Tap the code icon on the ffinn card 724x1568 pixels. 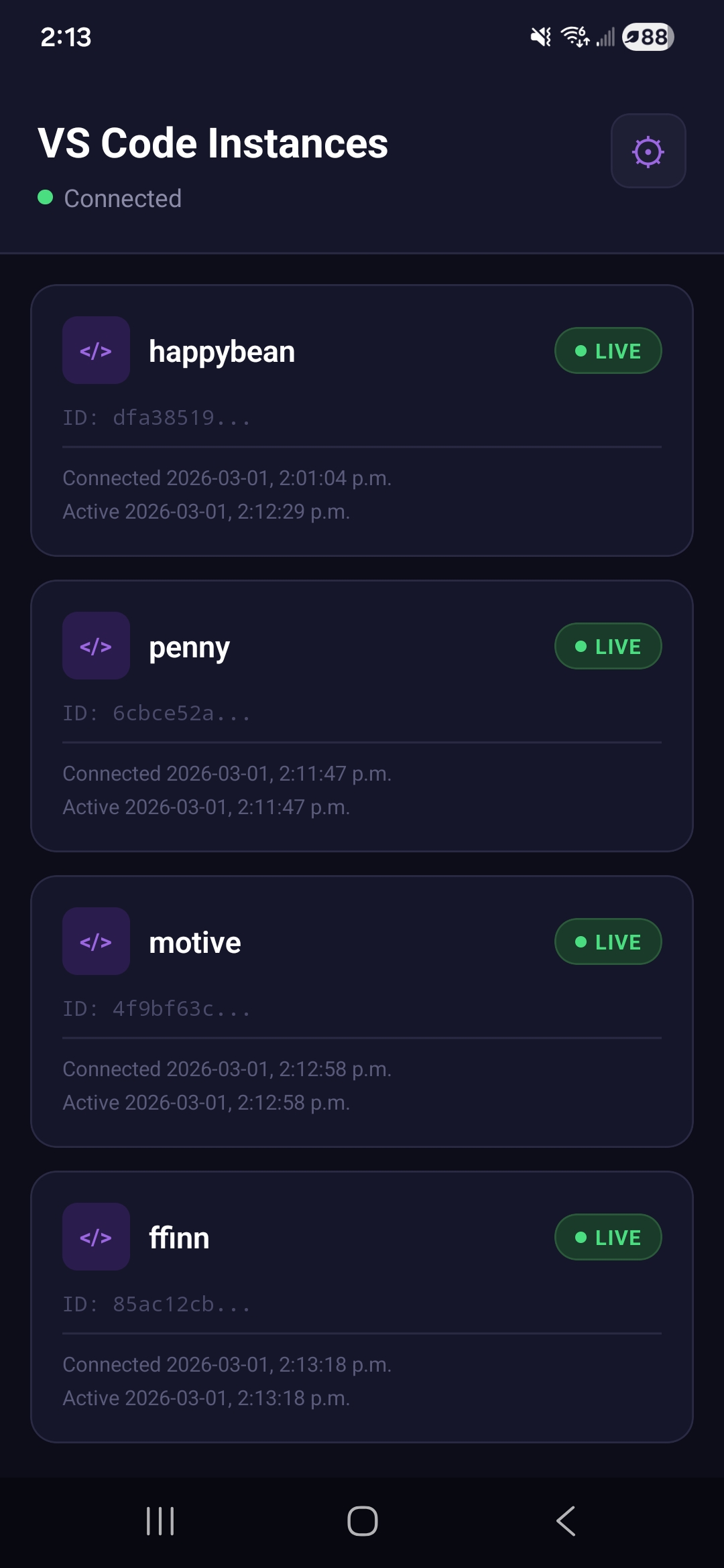(x=96, y=1237)
